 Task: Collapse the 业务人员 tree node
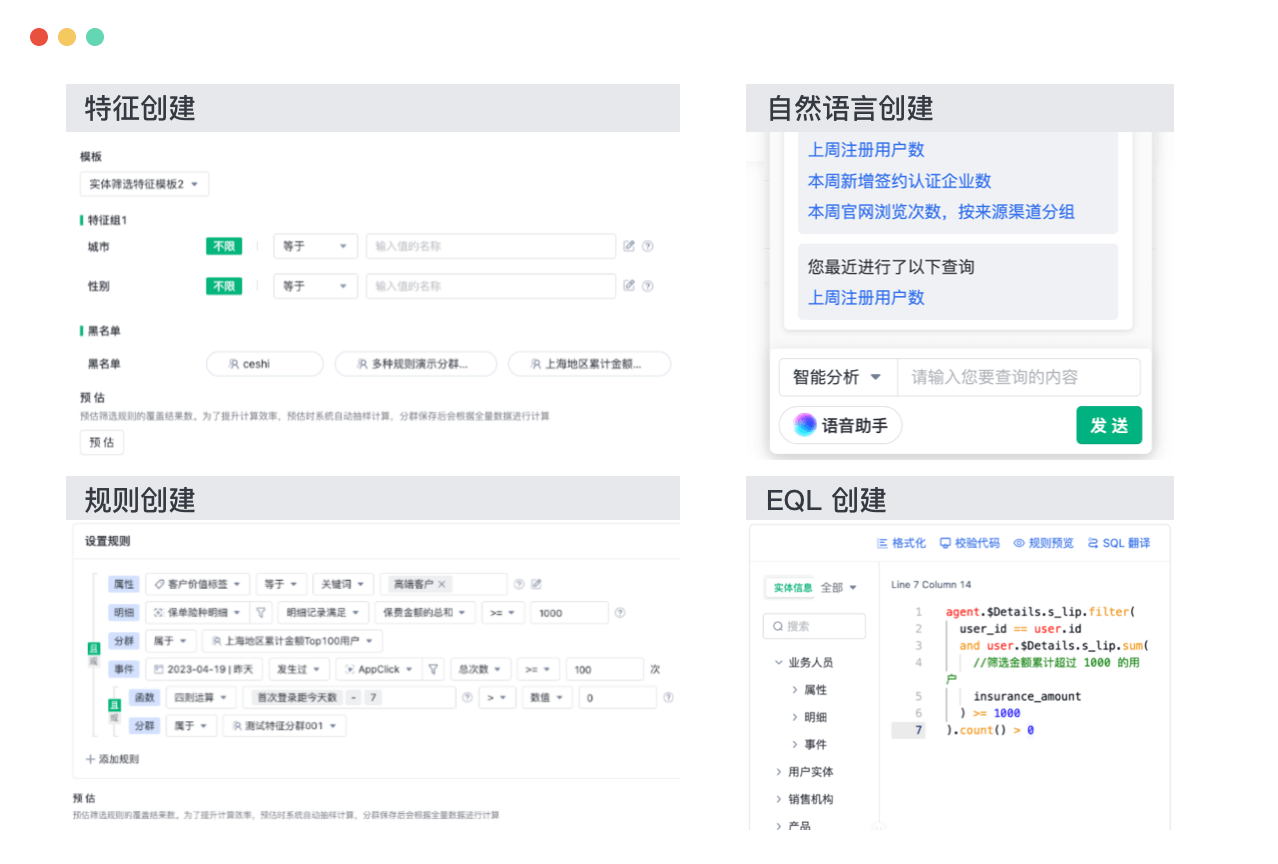click(x=779, y=662)
